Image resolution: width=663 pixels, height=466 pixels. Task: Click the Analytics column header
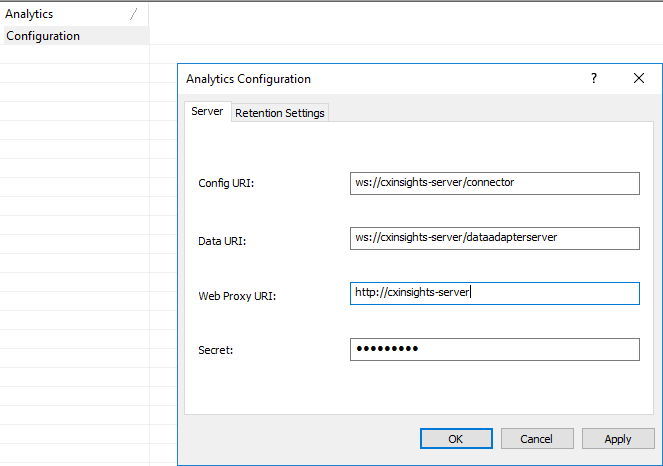pos(60,14)
